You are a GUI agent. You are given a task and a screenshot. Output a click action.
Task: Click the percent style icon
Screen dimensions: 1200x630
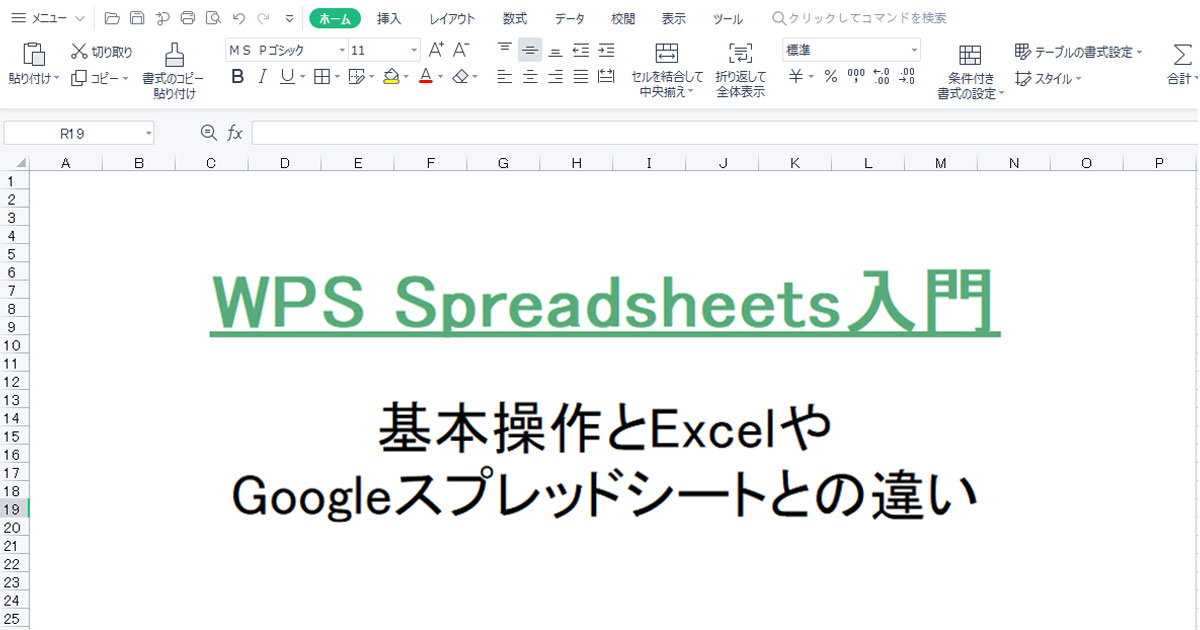(x=830, y=76)
